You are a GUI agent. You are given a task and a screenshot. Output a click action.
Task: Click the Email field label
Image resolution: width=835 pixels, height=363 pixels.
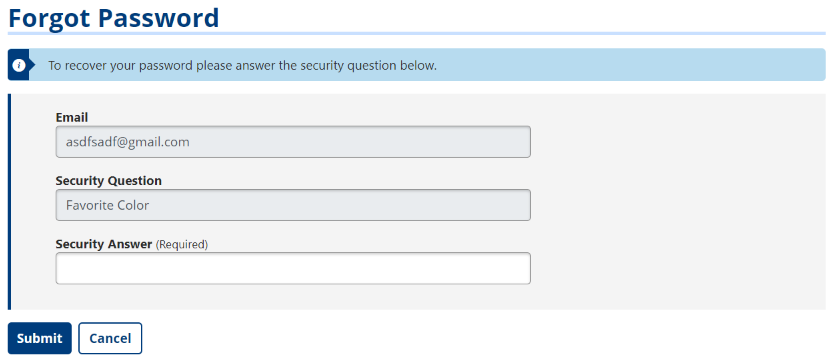[x=72, y=117]
